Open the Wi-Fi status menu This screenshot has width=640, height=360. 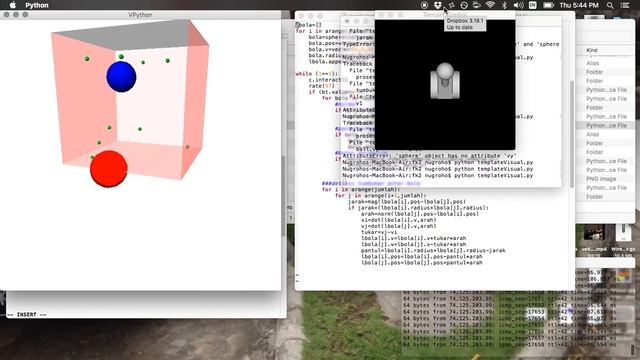[490, 5]
